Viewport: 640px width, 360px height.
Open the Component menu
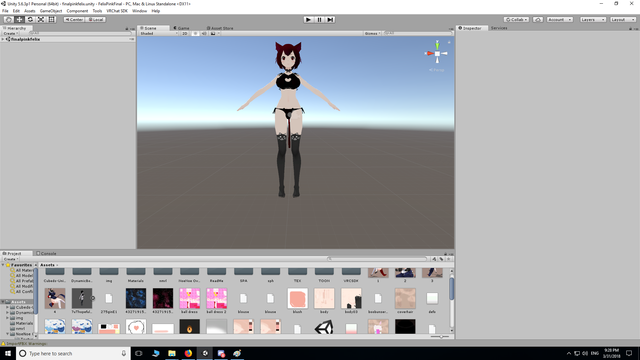click(77, 11)
